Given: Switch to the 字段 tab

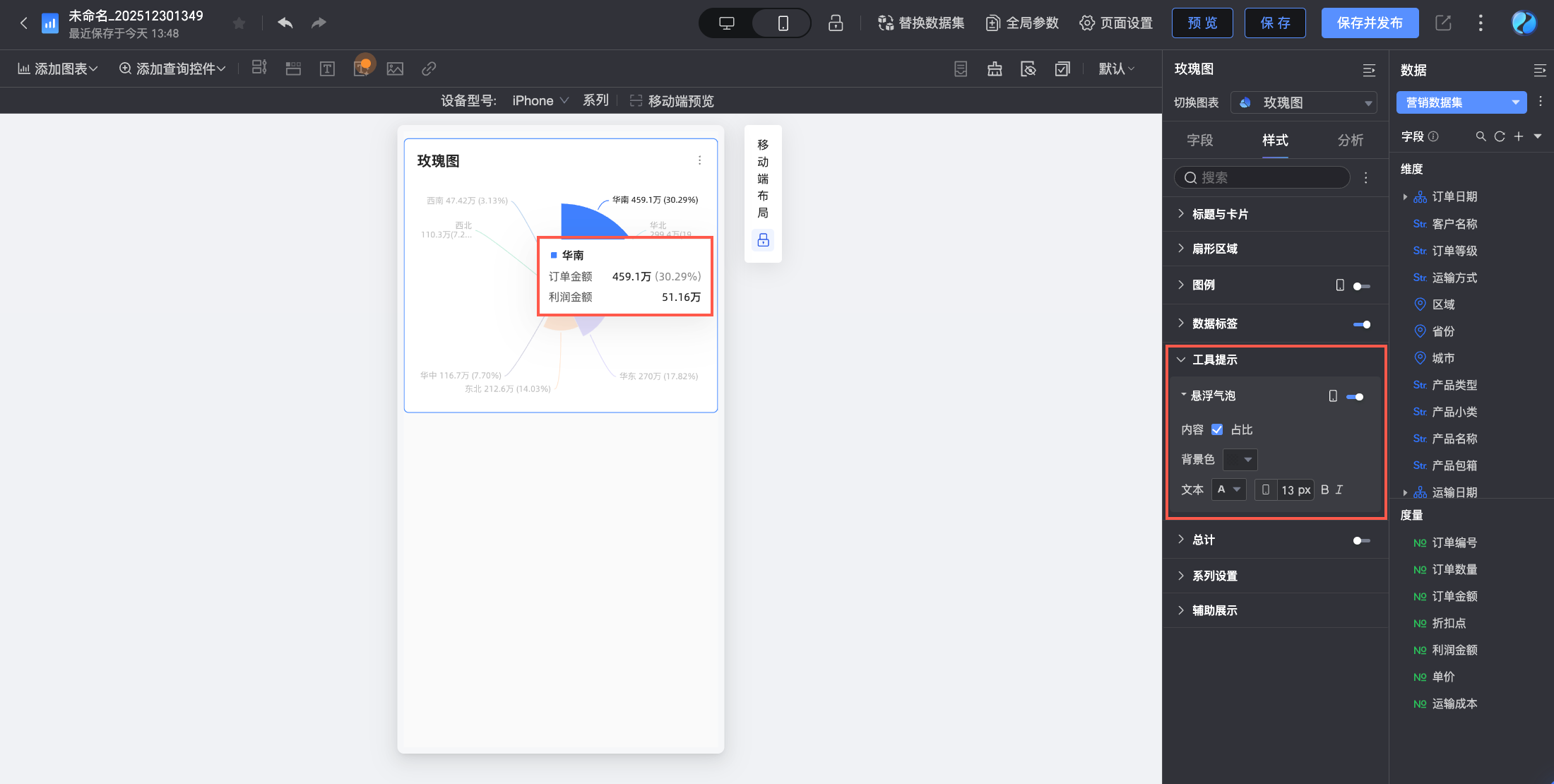Looking at the screenshot, I should click(x=1200, y=140).
